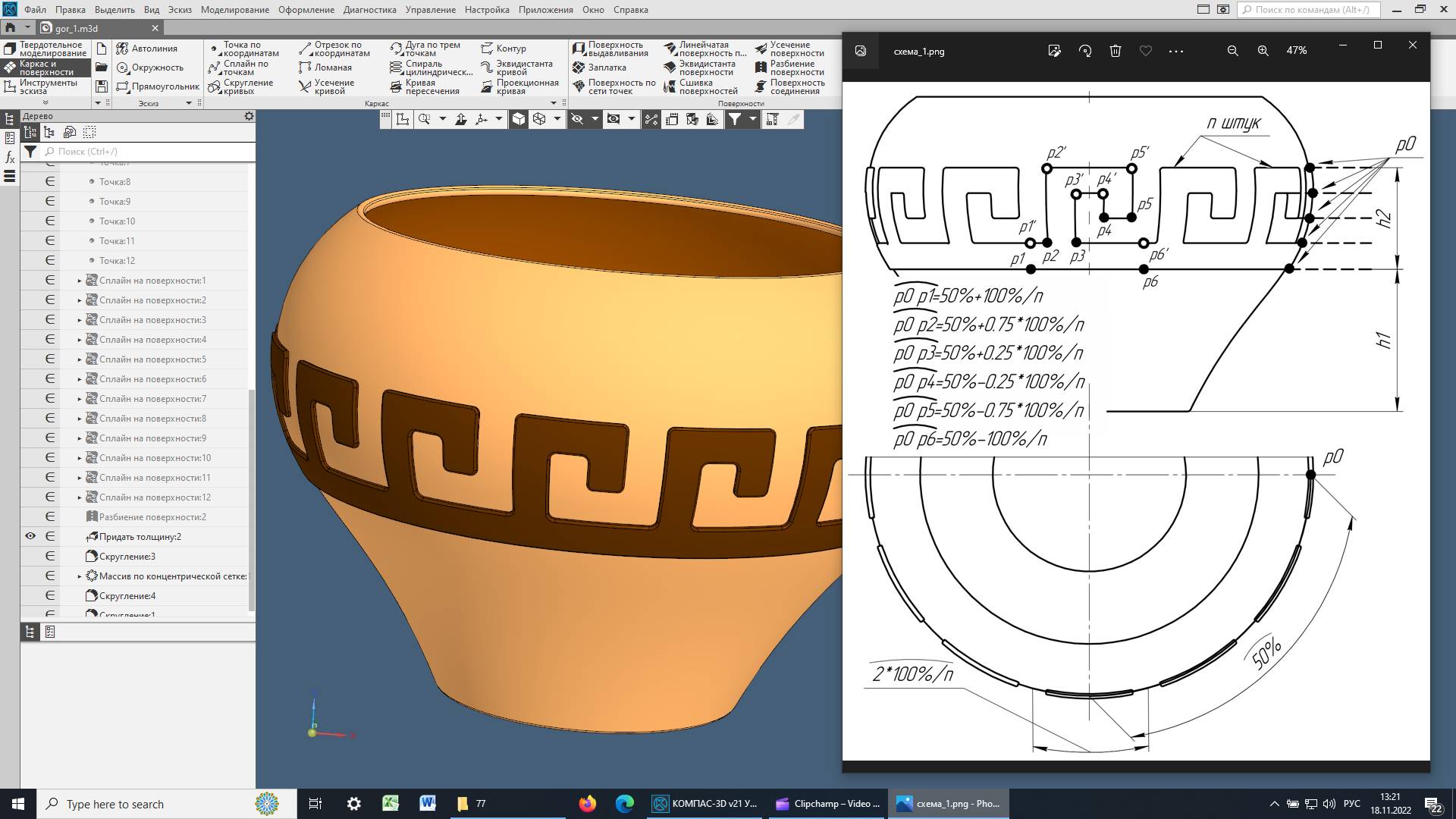Switch to the gor_1.m3d document tab

(x=77, y=28)
